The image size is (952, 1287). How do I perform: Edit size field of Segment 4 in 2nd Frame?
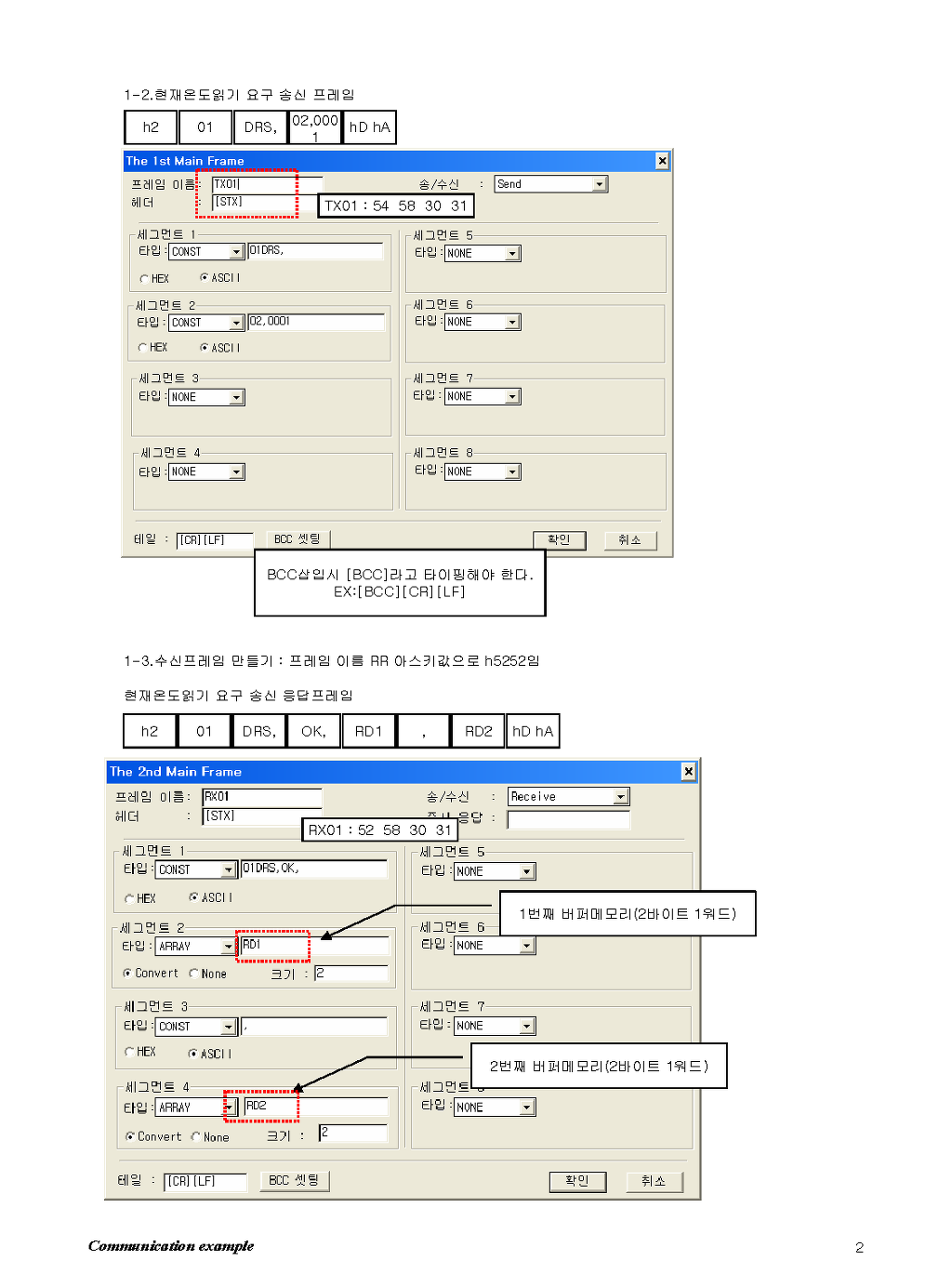pyautogui.click(x=352, y=1133)
